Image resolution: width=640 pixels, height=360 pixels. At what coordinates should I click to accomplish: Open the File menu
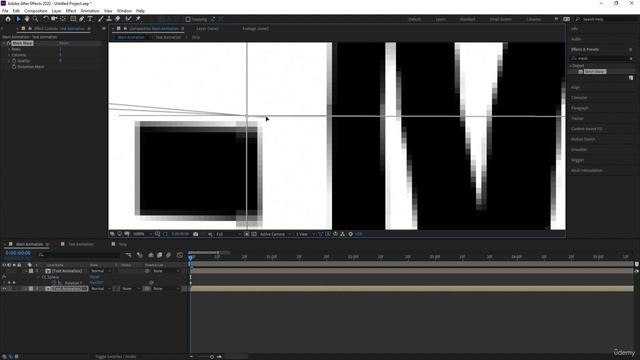click(x=5, y=11)
